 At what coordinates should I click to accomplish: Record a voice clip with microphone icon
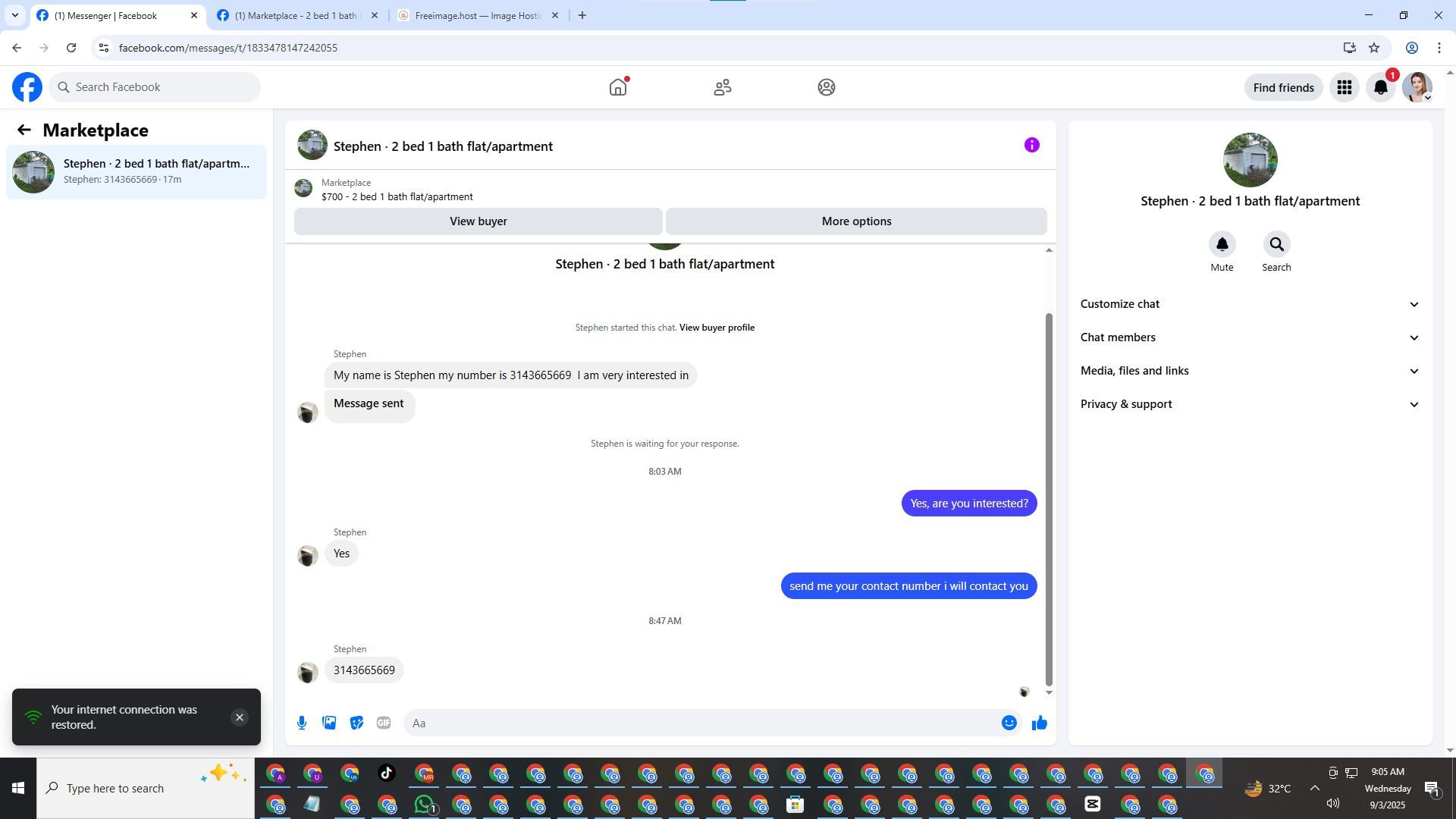tap(302, 723)
